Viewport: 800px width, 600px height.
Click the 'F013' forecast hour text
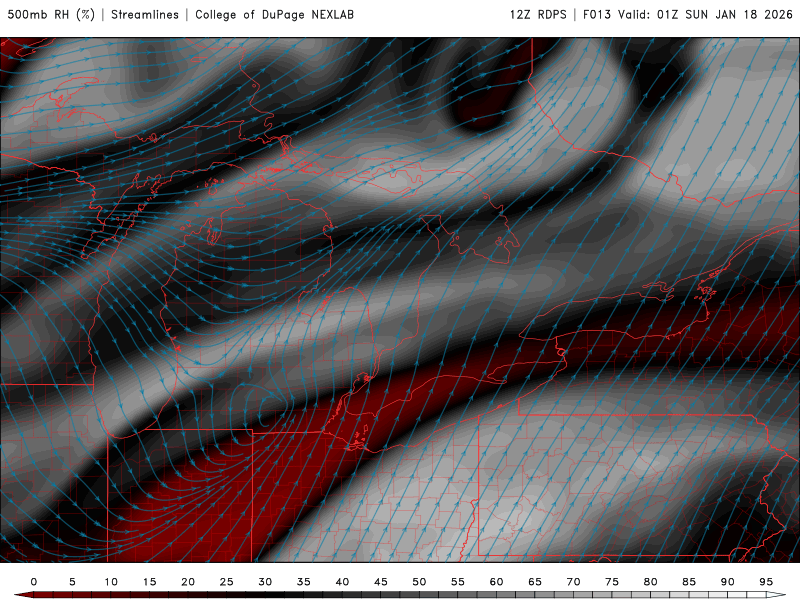(597, 14)
